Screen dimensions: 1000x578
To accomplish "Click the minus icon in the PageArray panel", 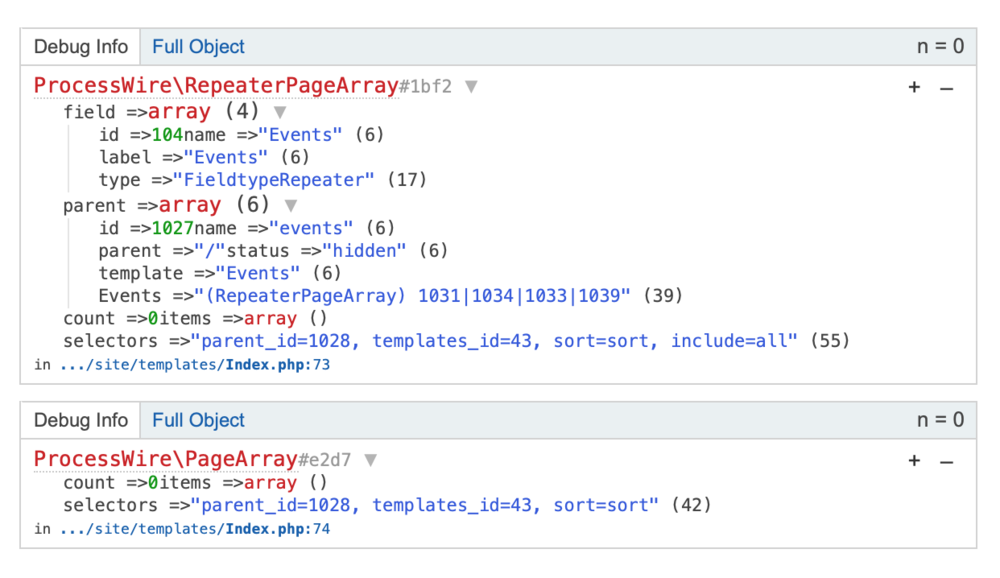I will [946, 461].
